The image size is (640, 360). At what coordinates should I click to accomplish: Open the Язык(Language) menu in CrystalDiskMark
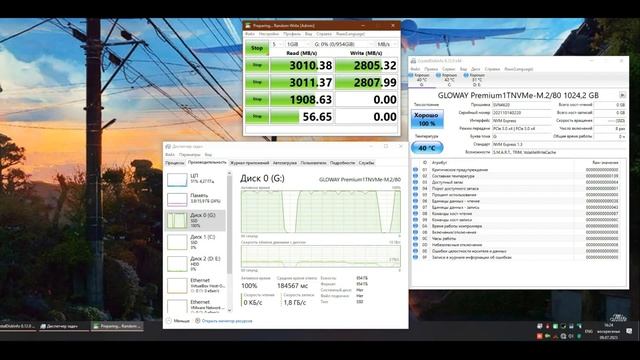coord(350,34)
